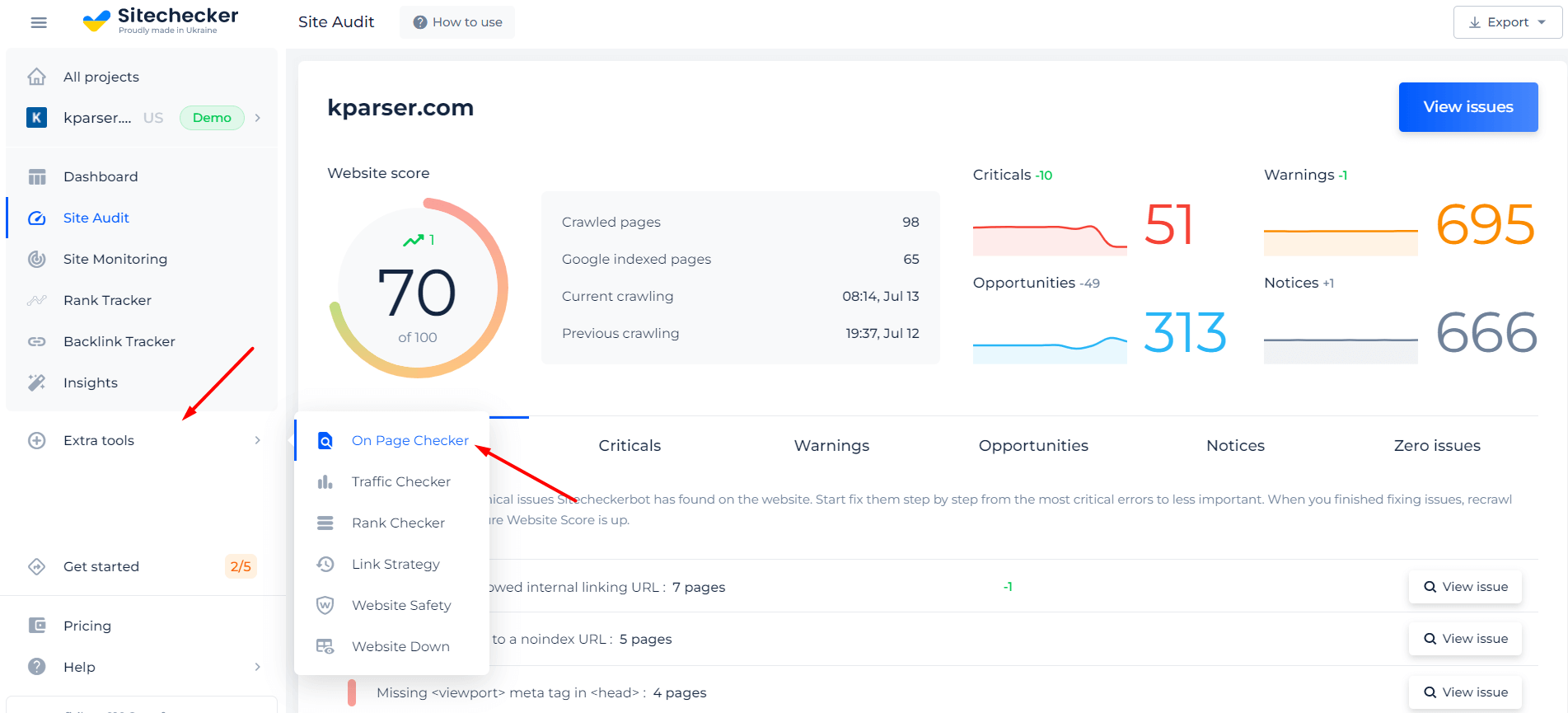Click the Demo badge
1568x713 pixels.
click(212, 118)
